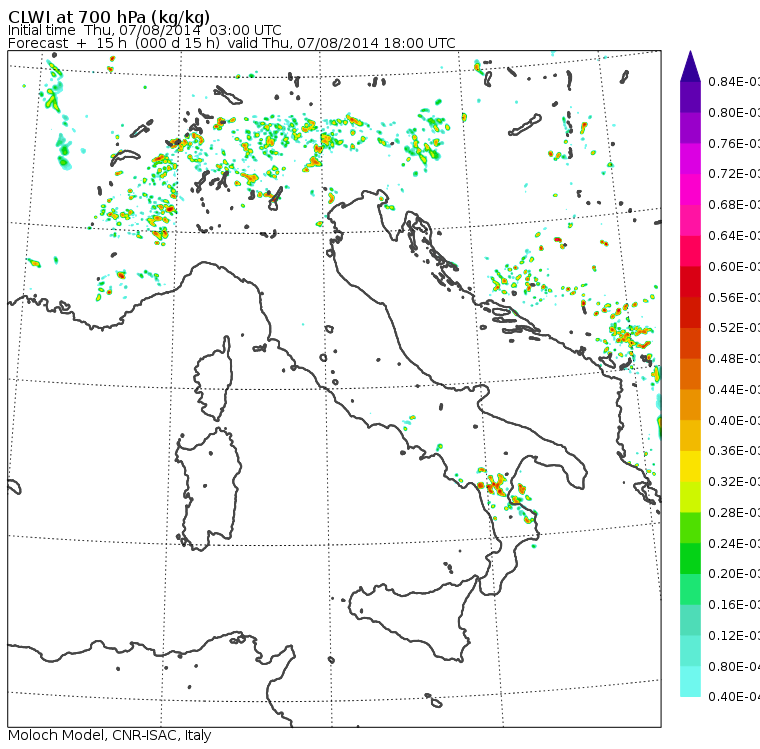Select the sea-green swatch between 0.16E-03 and 0.20E-03
The image size is (760, 749).
click(690, 590)
